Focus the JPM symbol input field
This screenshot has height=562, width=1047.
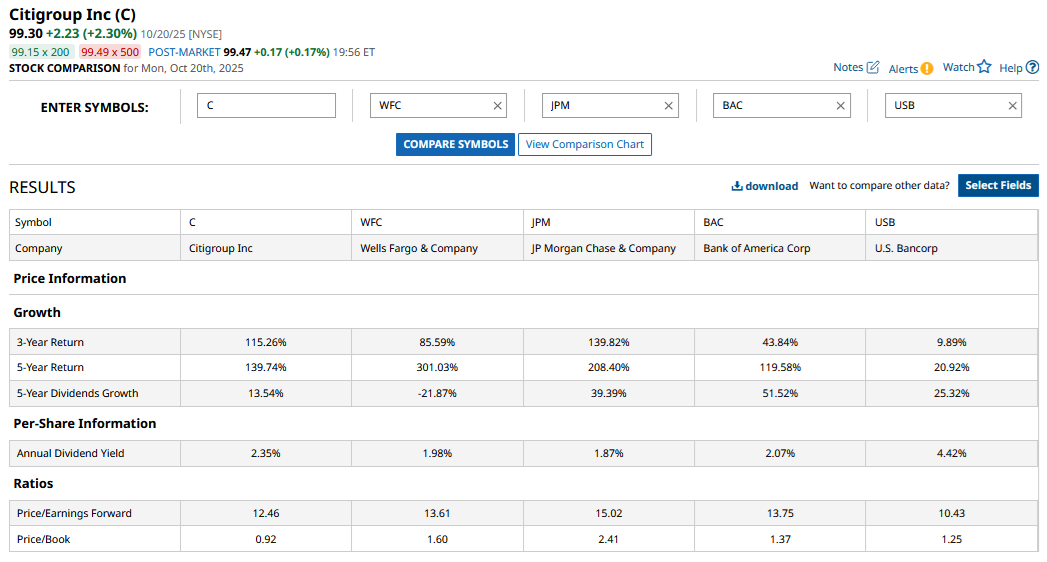coord(602,106)
